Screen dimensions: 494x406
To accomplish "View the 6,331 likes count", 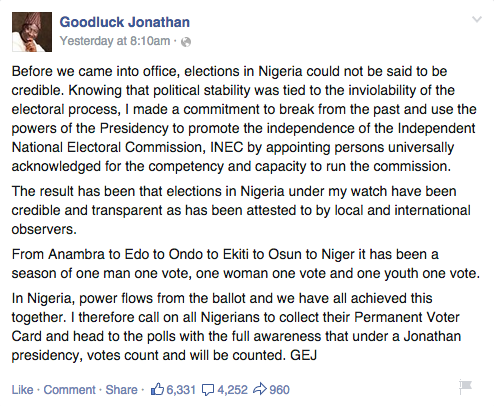I will point(181,390).
